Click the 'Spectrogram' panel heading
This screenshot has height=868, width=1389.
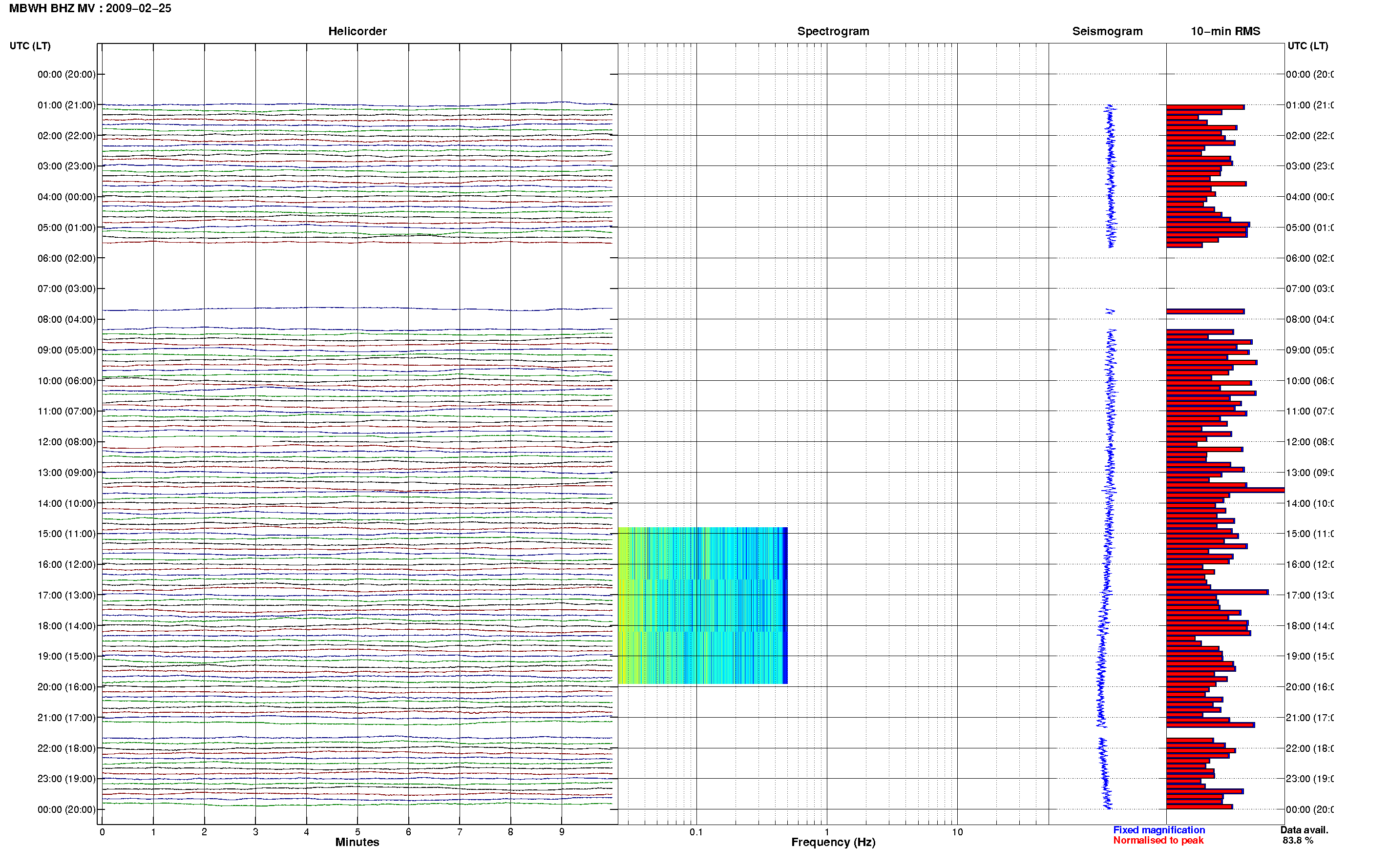[833, 32]
